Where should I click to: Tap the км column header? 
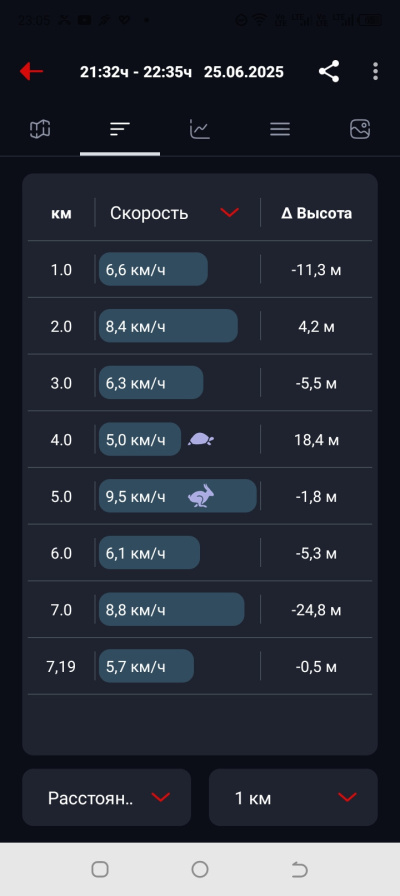(61, 213)
